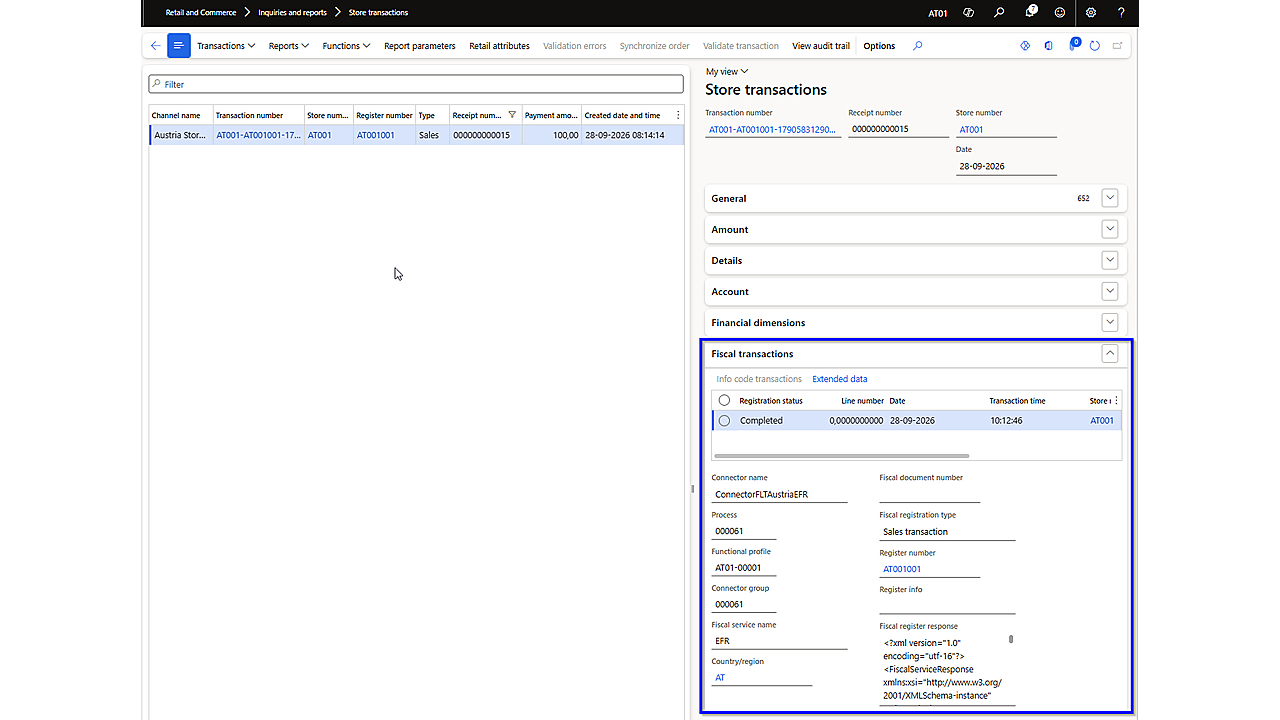Expand the Details section
The height and width of the screenshot is (720, 1280).
click(x=1109, y=260)
